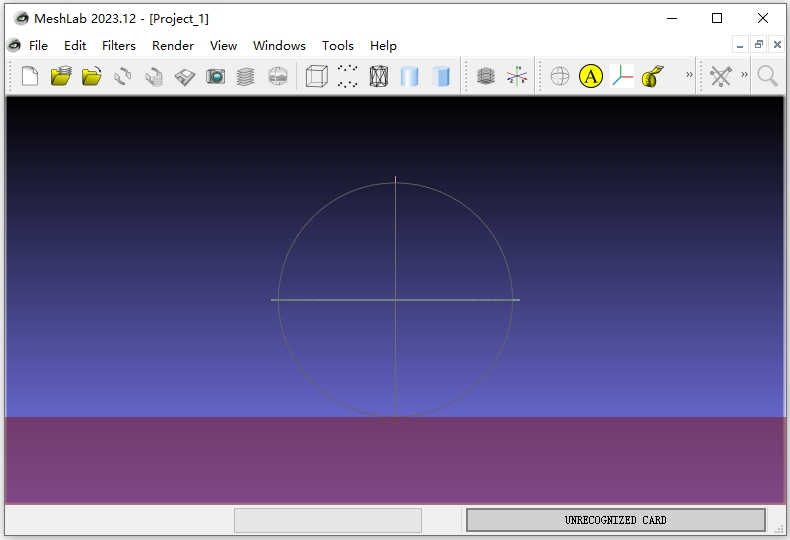This screenshot has width=790, height=540.
Task: Restore the inner Project_1 document window
Action: (759, 45)
